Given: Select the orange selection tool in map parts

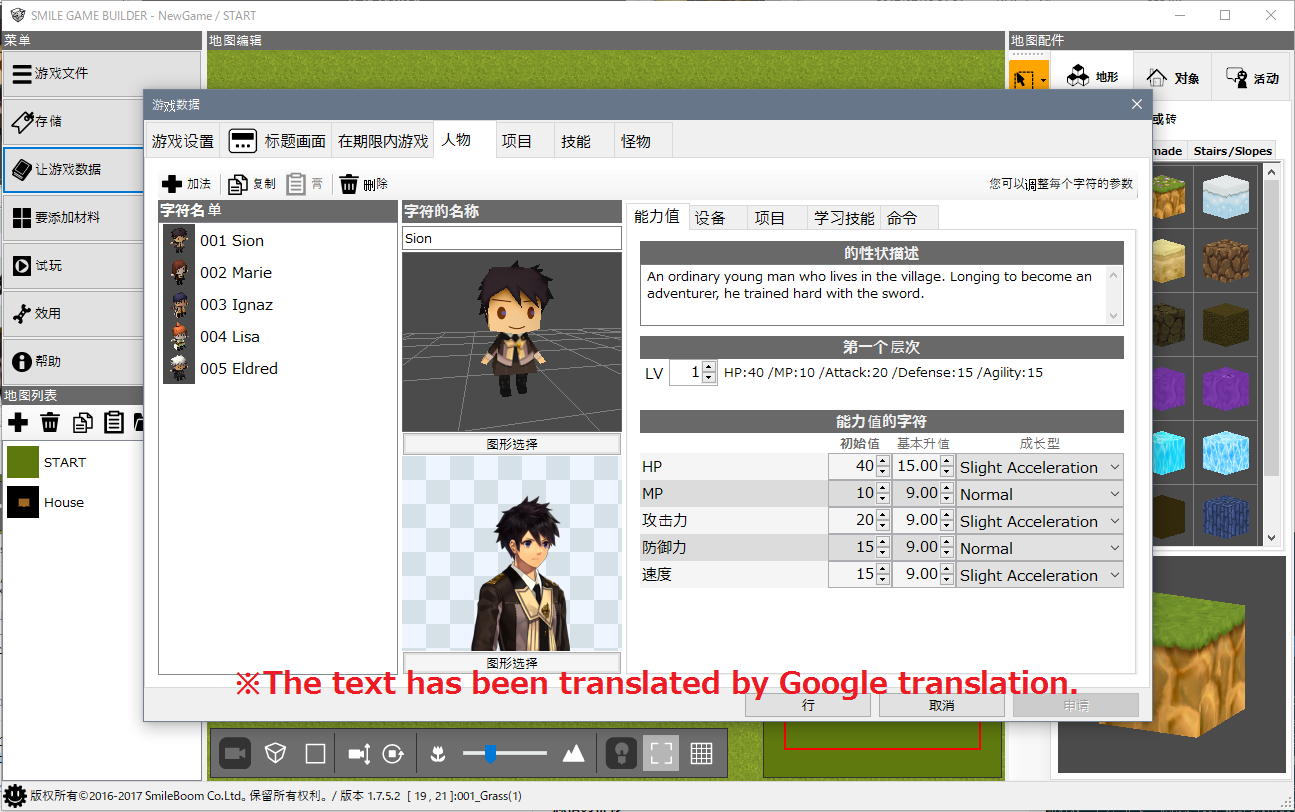Looking at the screenshot, I should 1022,77.
